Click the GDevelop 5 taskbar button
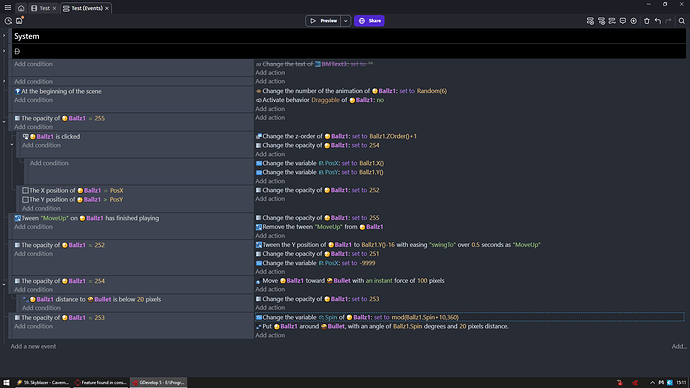Viewport: 690px width, 388px height. tap(158, 383)
